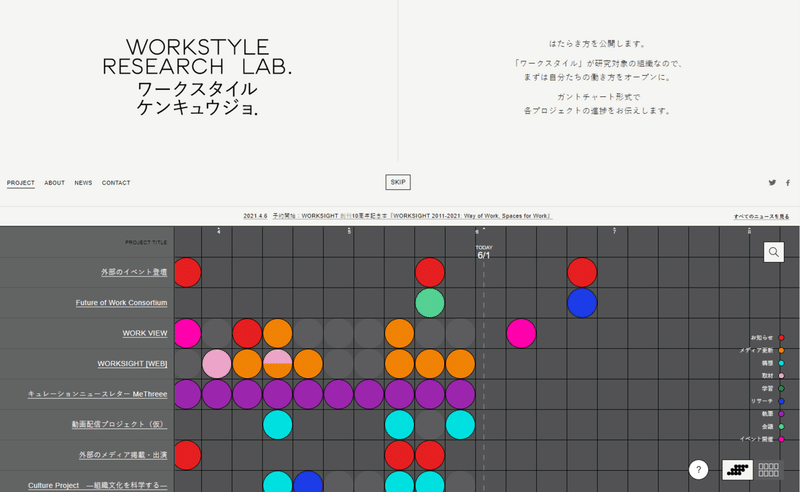This screenshot has height=492, width=800.
Task: Filter by the magenta イベント開催 legend dot
Action: [x=781, y=439]
